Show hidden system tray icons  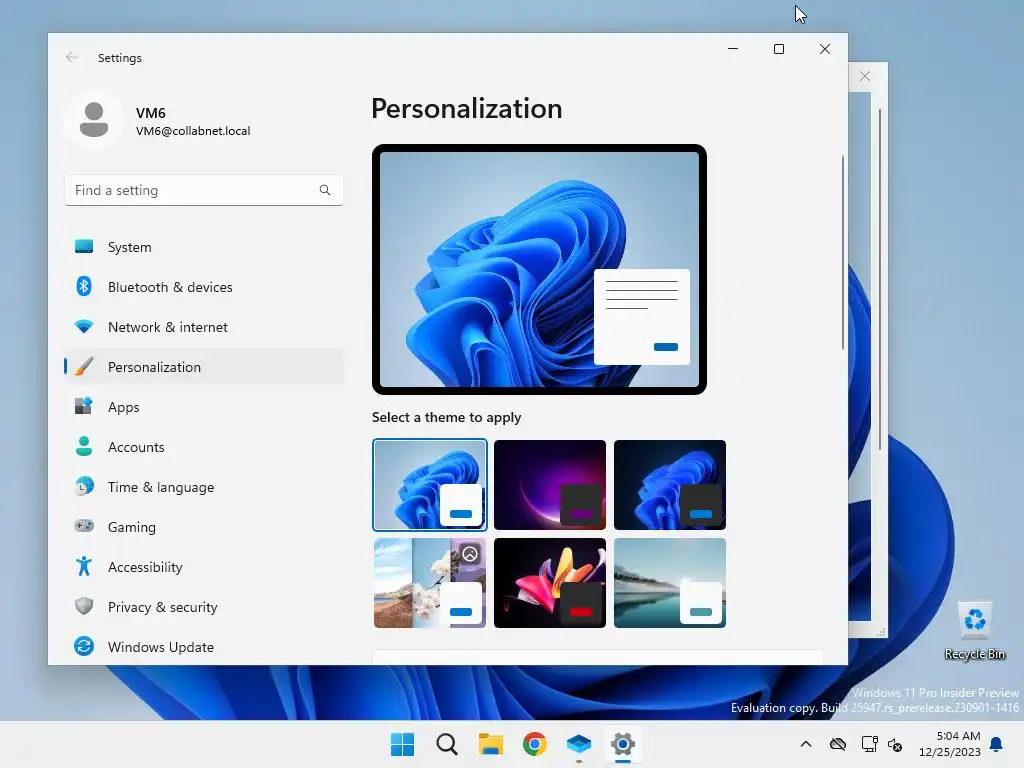(806, 744)
